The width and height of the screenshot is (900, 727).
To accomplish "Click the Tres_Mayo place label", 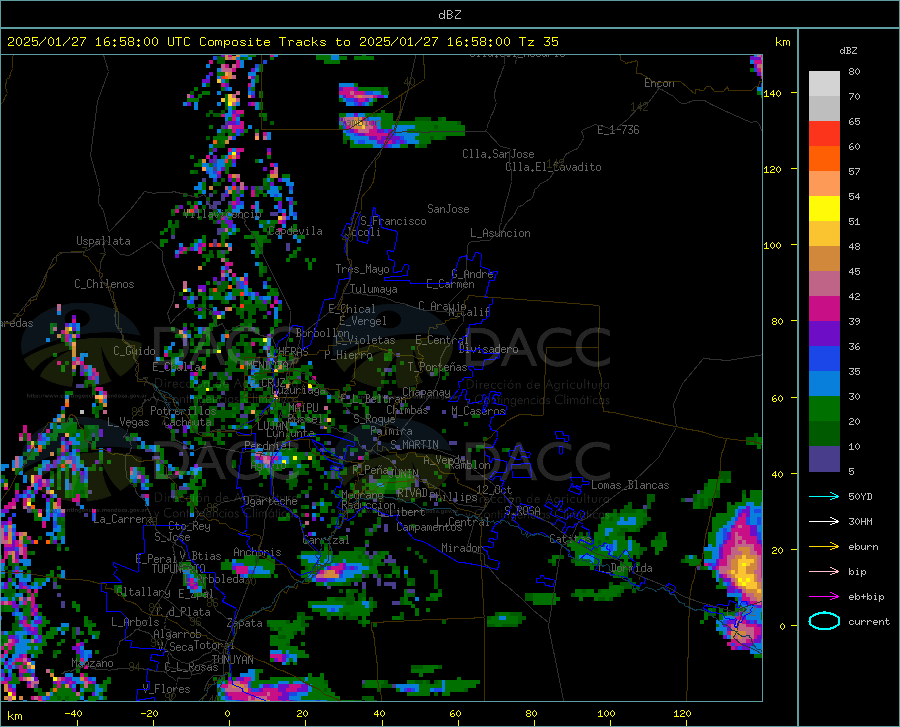I will pos(362,269).
